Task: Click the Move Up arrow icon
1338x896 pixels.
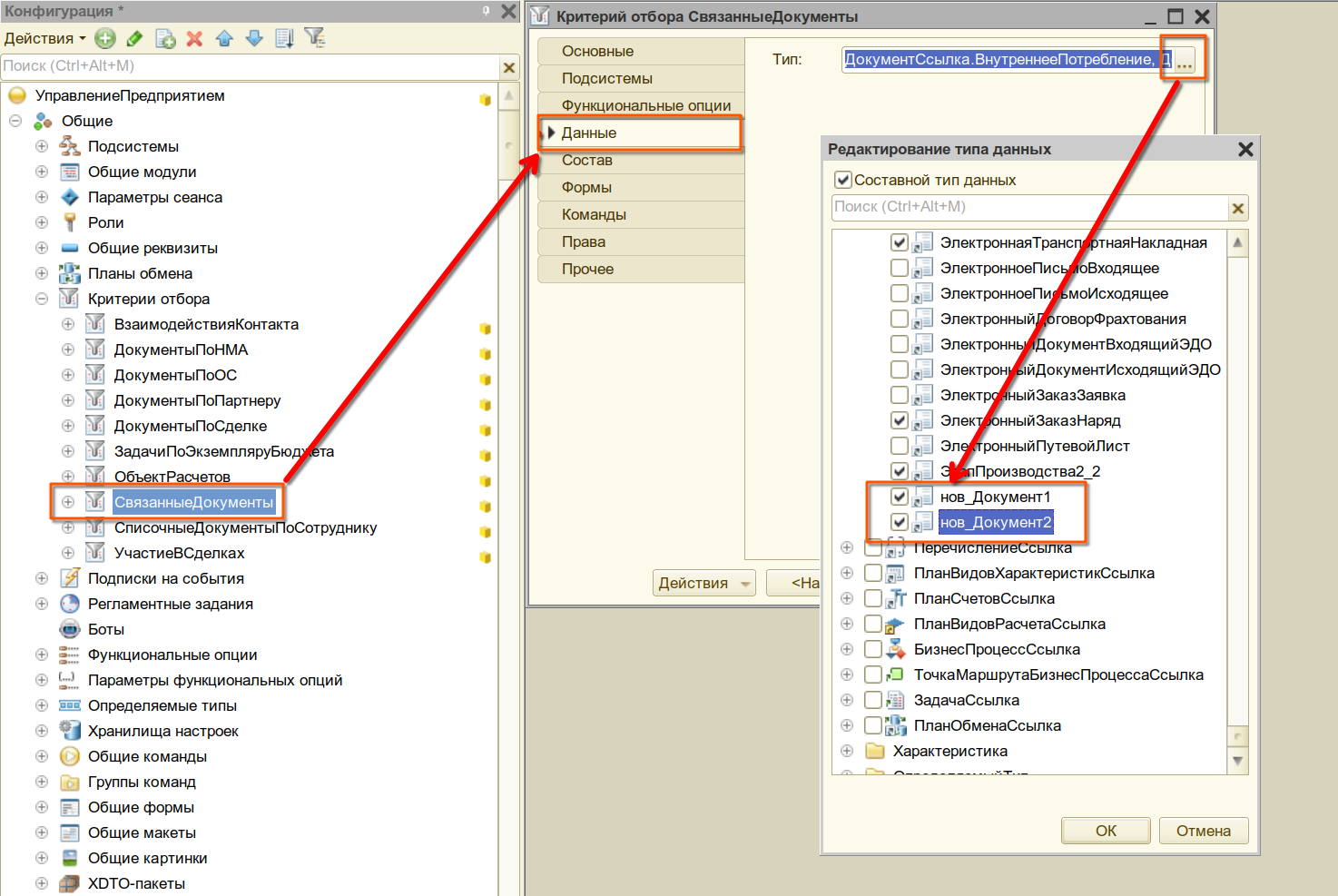Action: tap(224, 38)
